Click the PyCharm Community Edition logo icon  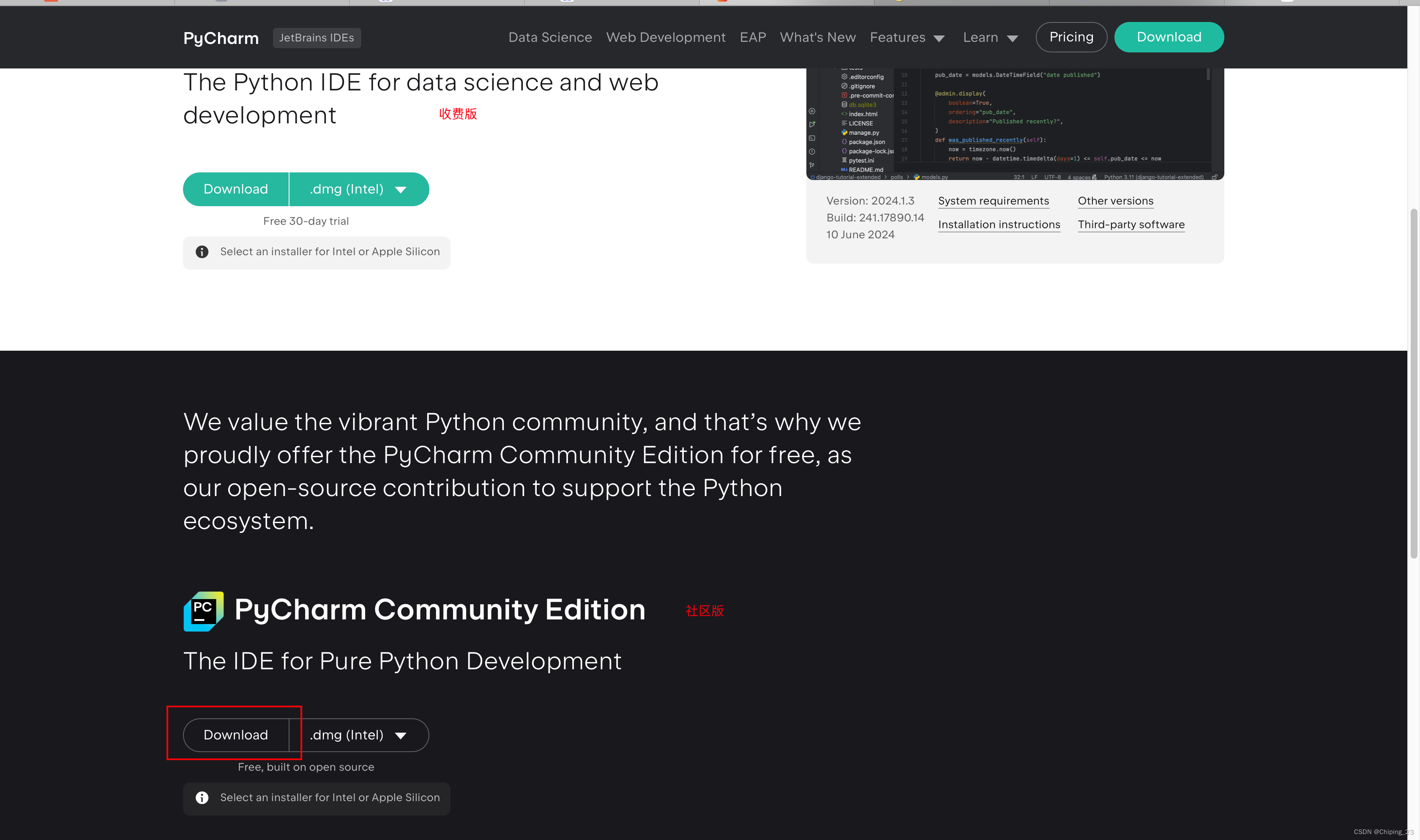point(204,611)
